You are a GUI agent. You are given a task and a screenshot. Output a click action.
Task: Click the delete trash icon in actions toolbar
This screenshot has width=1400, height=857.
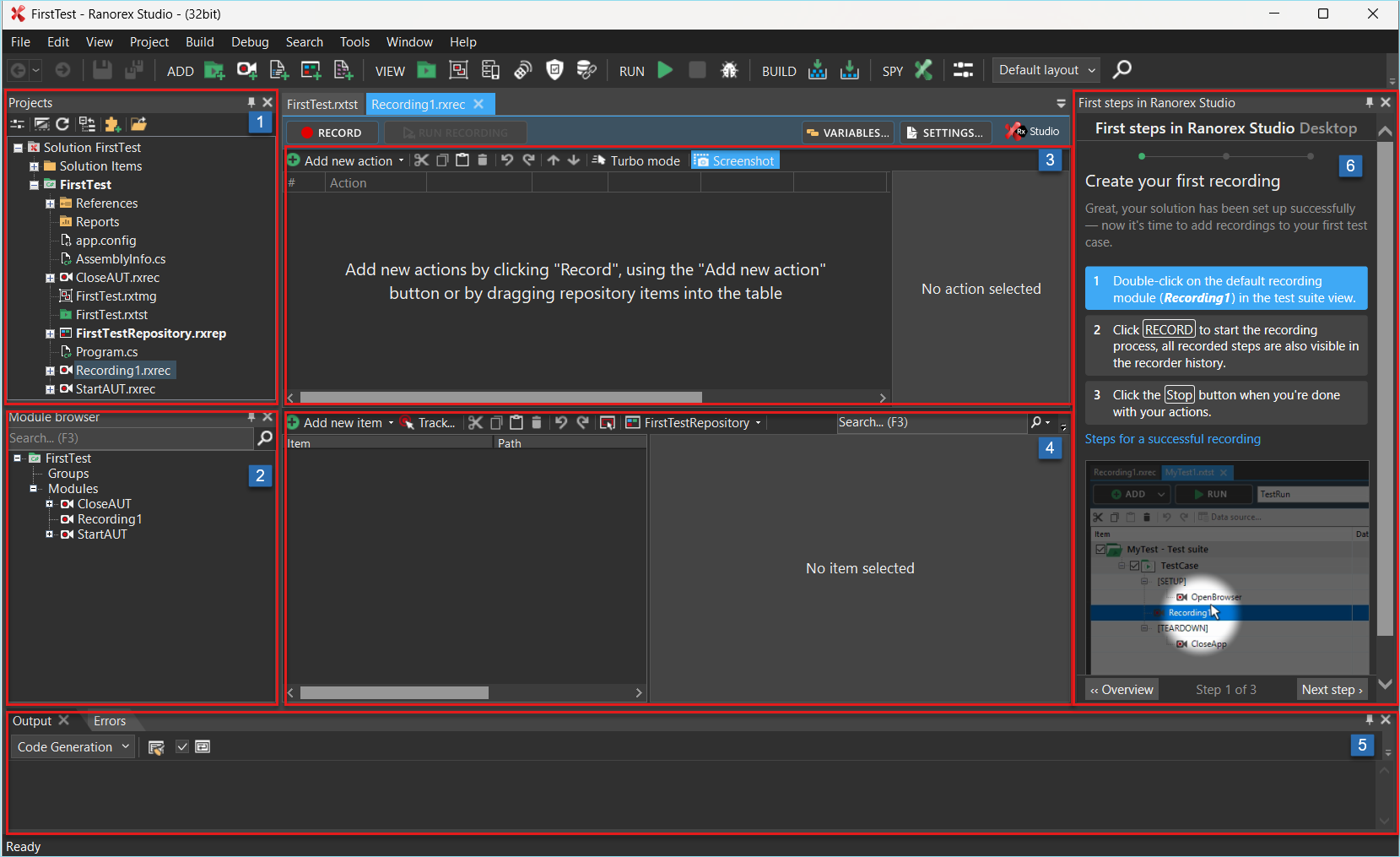pos(482,160)
